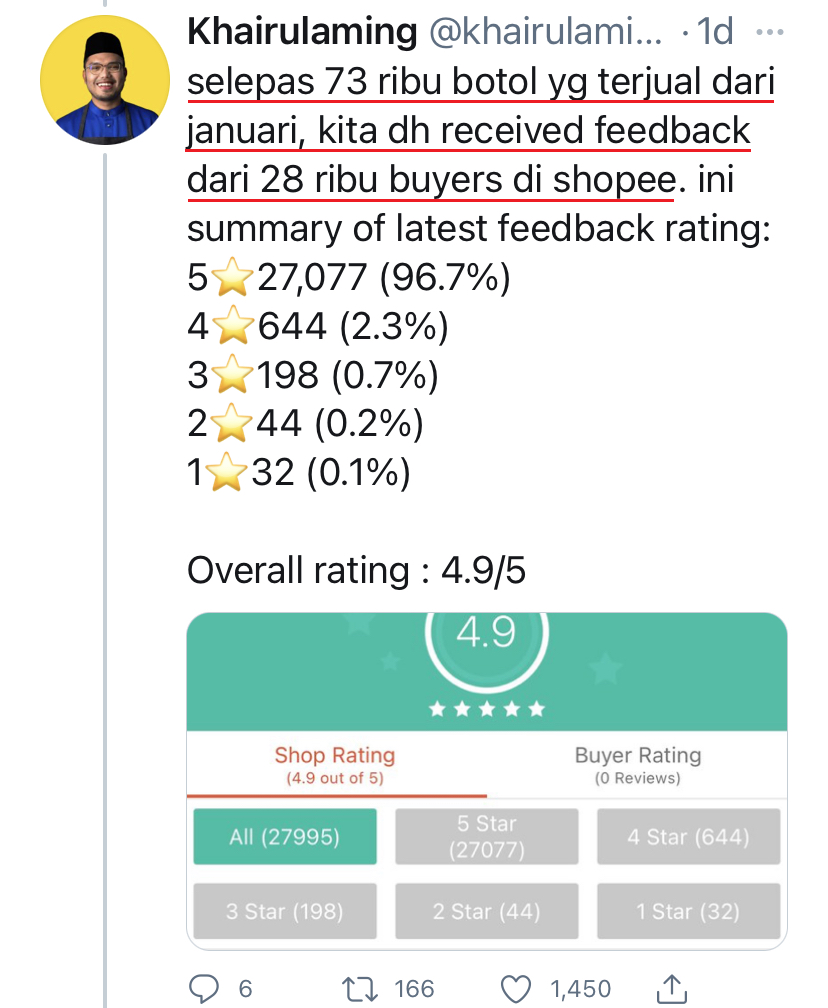
Task: Show 3 Star (198) reviews
Action: point(284,911)
